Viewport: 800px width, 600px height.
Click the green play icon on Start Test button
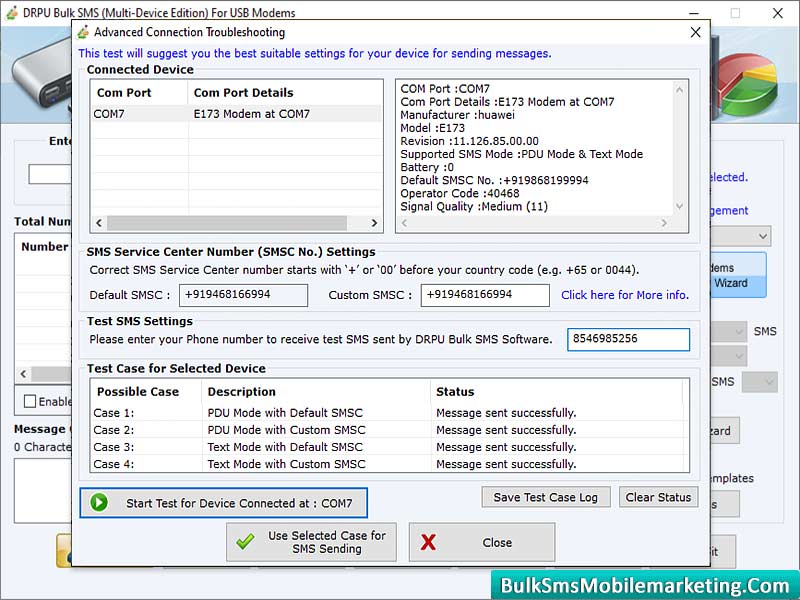point(99,503)
